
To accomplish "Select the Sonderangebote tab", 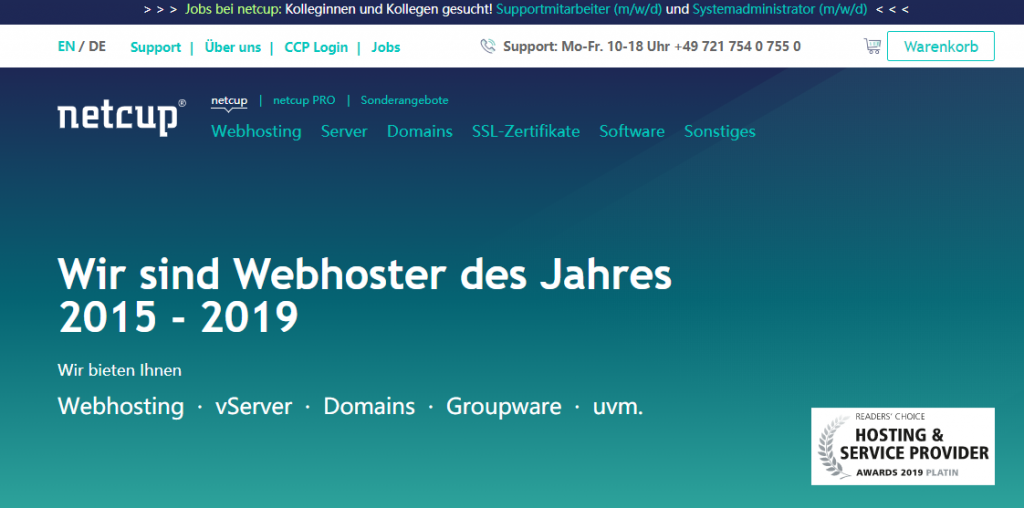I will click(x=405, y=100).
